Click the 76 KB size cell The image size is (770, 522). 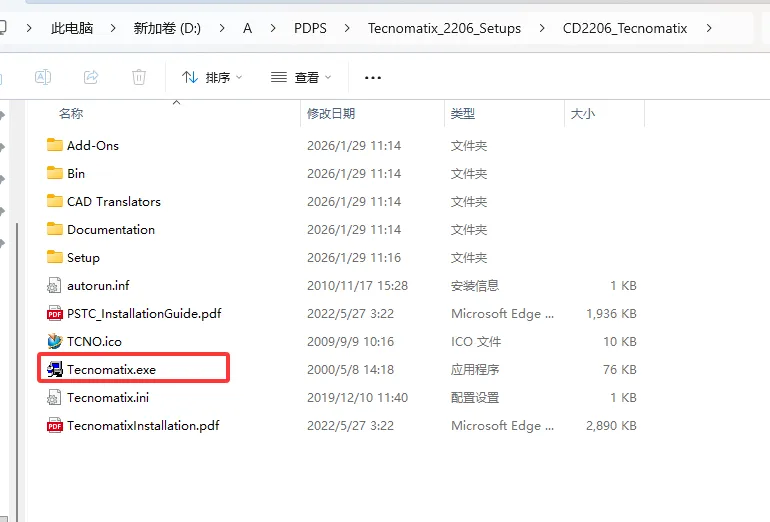(620, 369)
